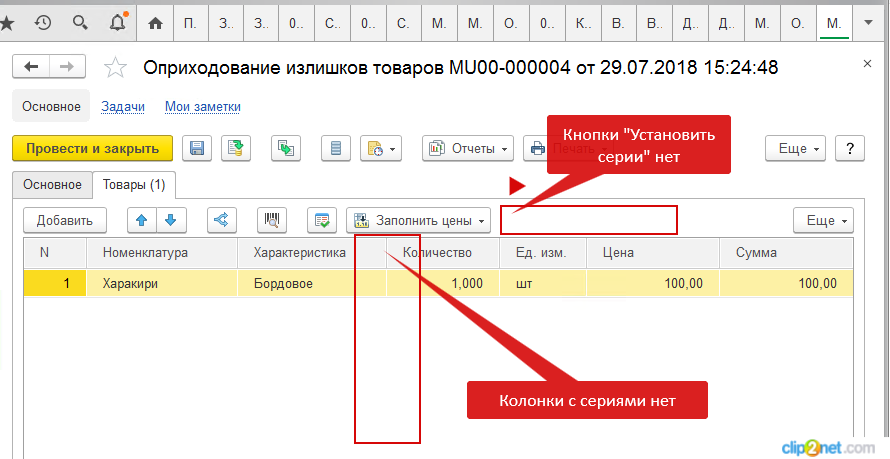Click the favorites star next to document title
890x459 pixels.
click(116, 67)
